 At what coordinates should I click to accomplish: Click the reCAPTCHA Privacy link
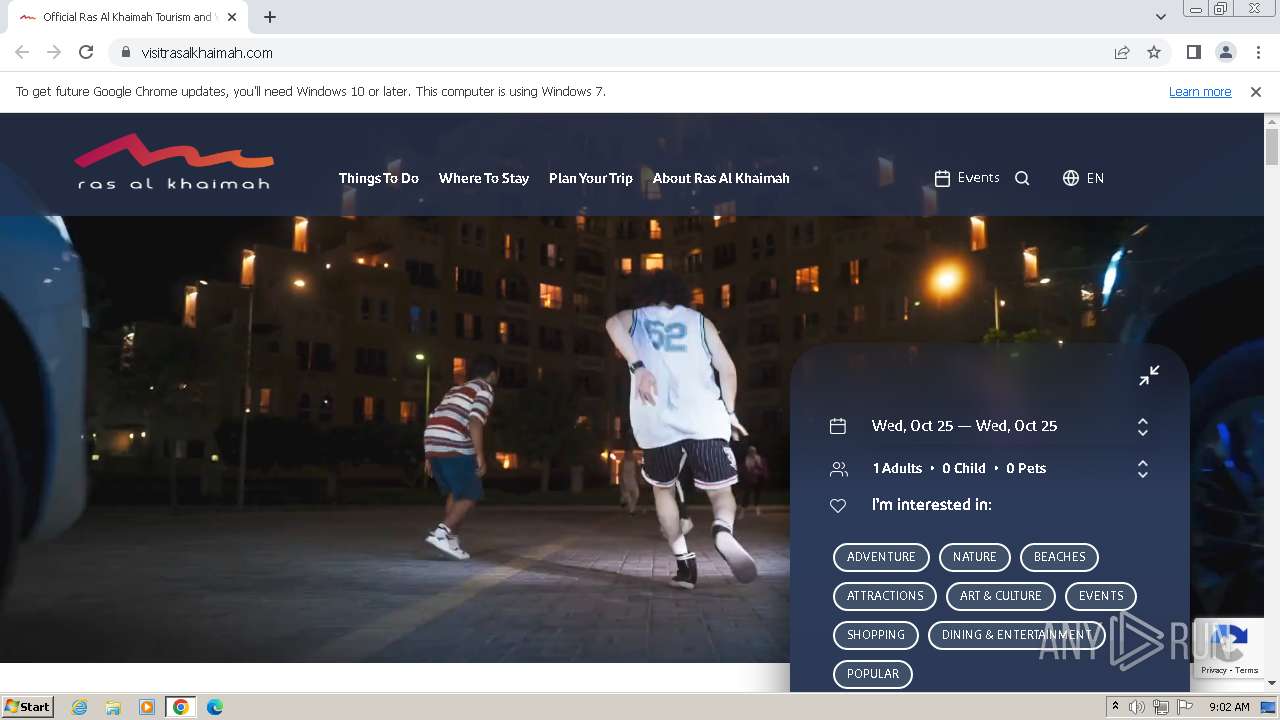point(1214,670)
